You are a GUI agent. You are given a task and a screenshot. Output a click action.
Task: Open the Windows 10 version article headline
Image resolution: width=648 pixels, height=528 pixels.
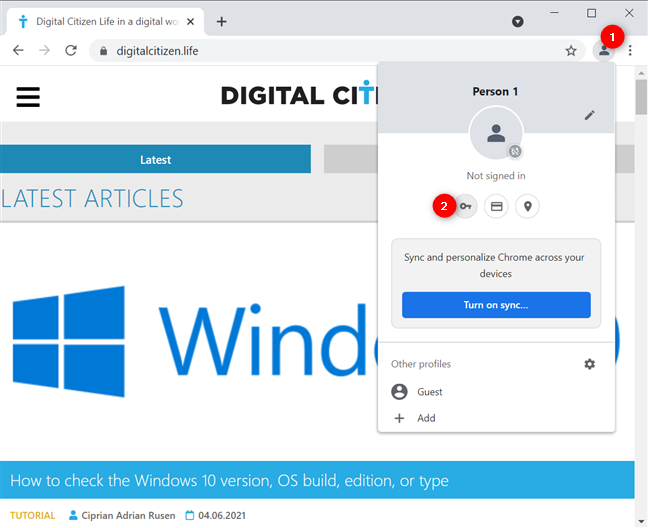coord(229,480)
